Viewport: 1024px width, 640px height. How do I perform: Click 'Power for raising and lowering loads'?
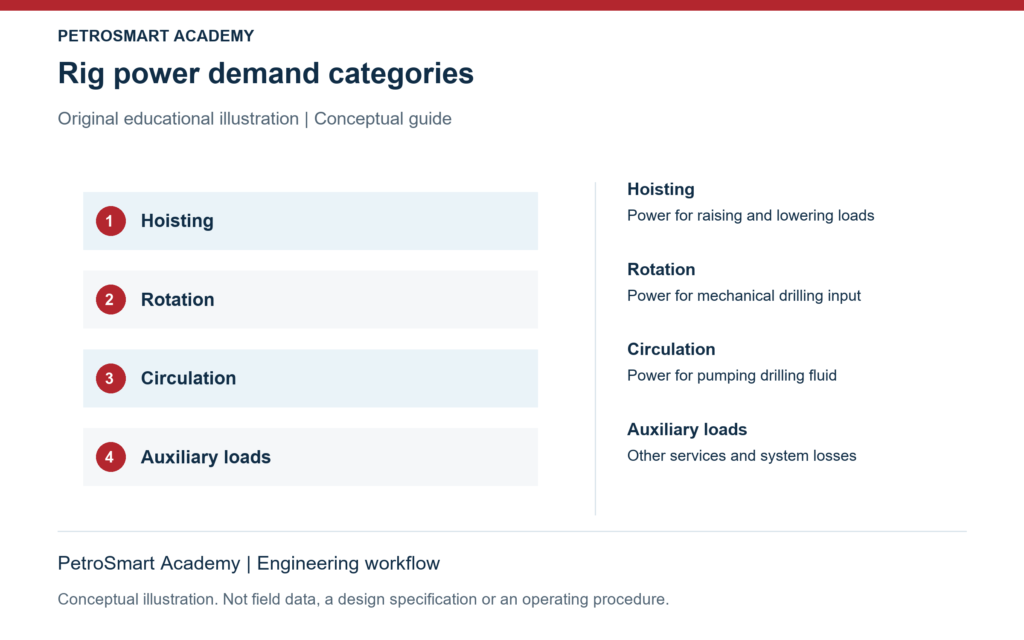pyautogui.click(x=750, y=216)
